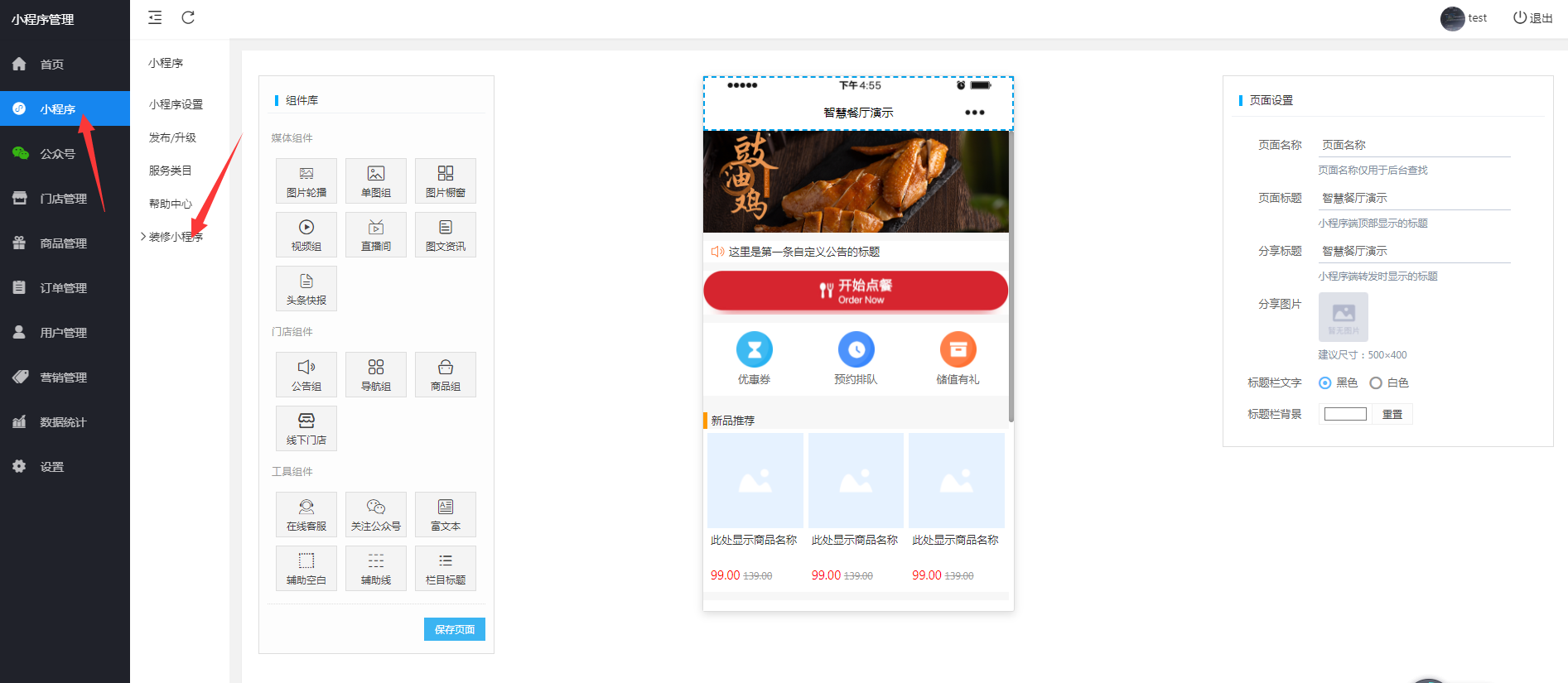Image resolution: width=1568 pixels, height=683 pixels.
Task: Add the 导航组 navigation component
Action: (x=376, y=374)
